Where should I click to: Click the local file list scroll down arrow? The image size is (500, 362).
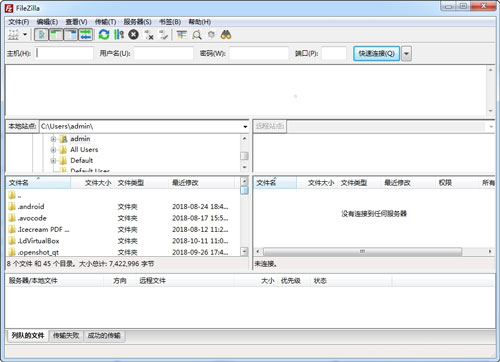[244, 251]
